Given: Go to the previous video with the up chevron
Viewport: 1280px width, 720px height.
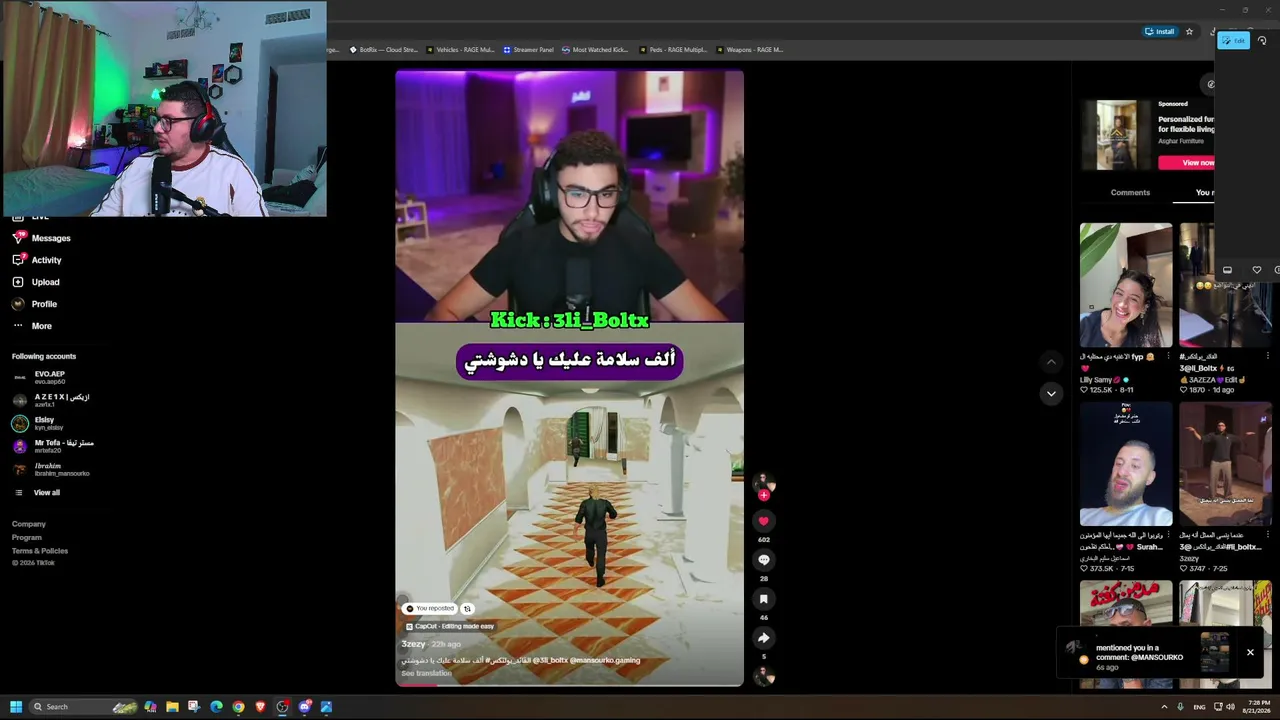Looking at the screenshot, I should click(x=1051, y=362).
